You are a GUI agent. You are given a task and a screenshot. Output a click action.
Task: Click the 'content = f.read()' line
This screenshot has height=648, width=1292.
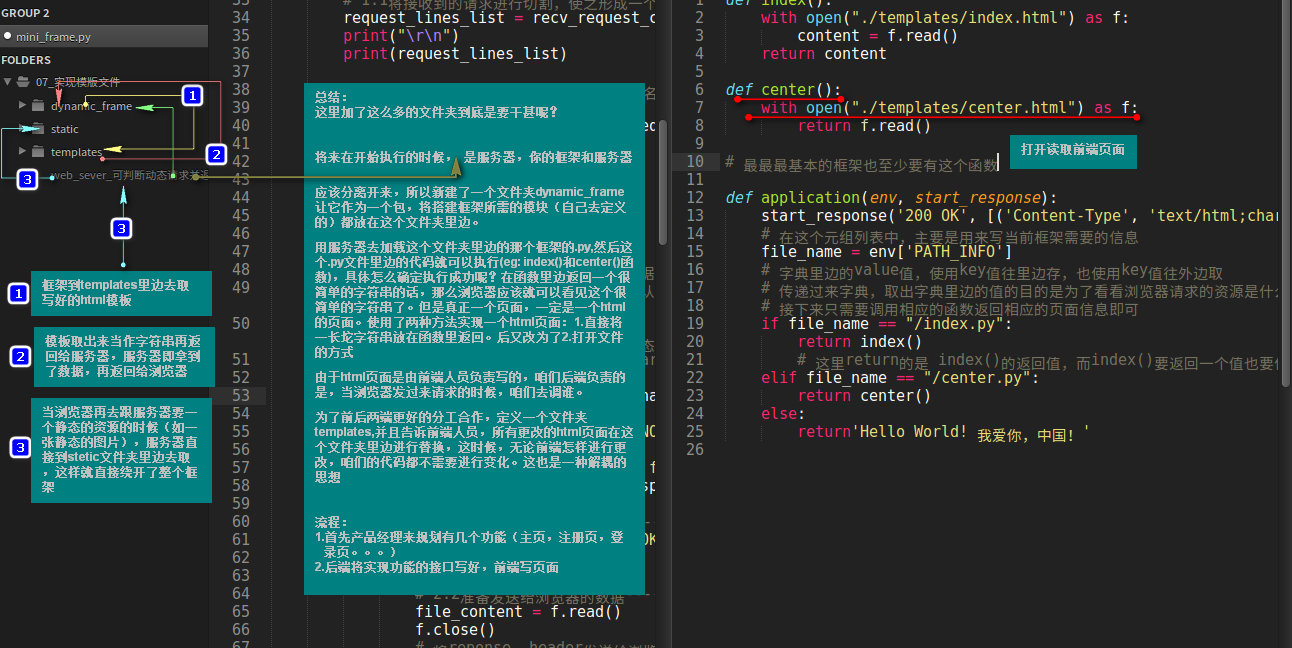click(x=878, y=36)
